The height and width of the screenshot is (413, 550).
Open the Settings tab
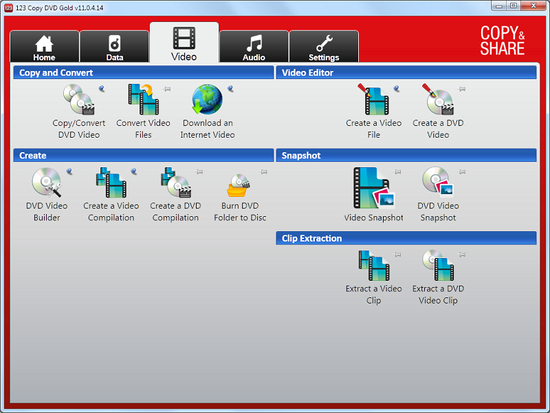coord(324,47)
